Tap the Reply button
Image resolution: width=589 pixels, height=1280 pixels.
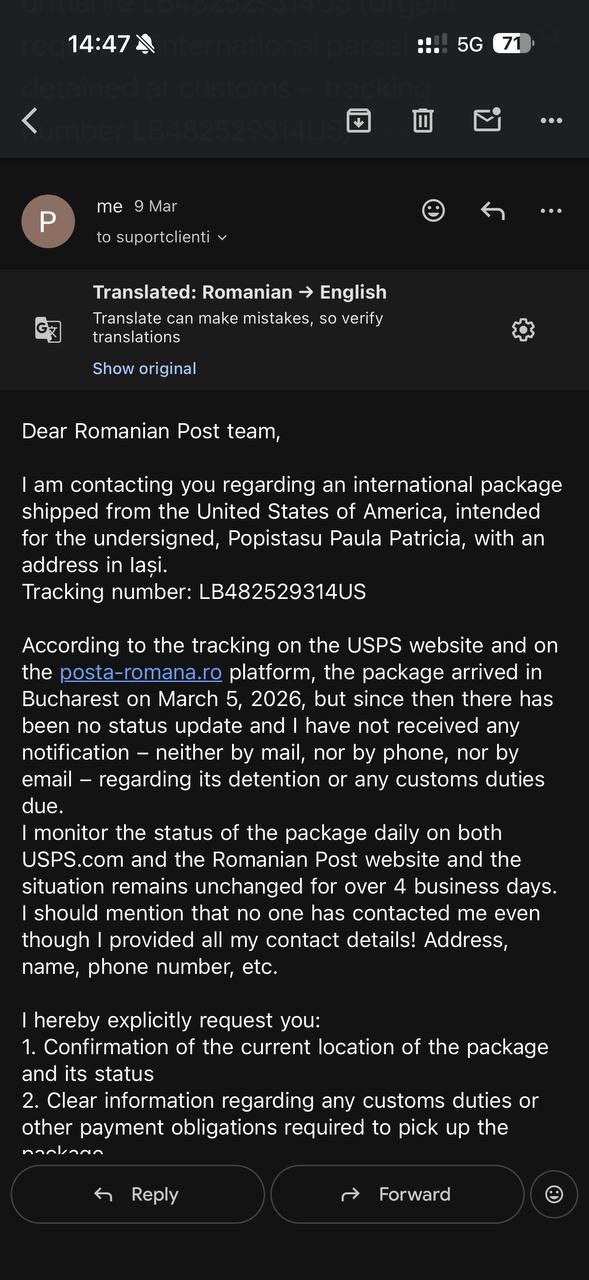pyautogui.click(x=138, y=1194)
